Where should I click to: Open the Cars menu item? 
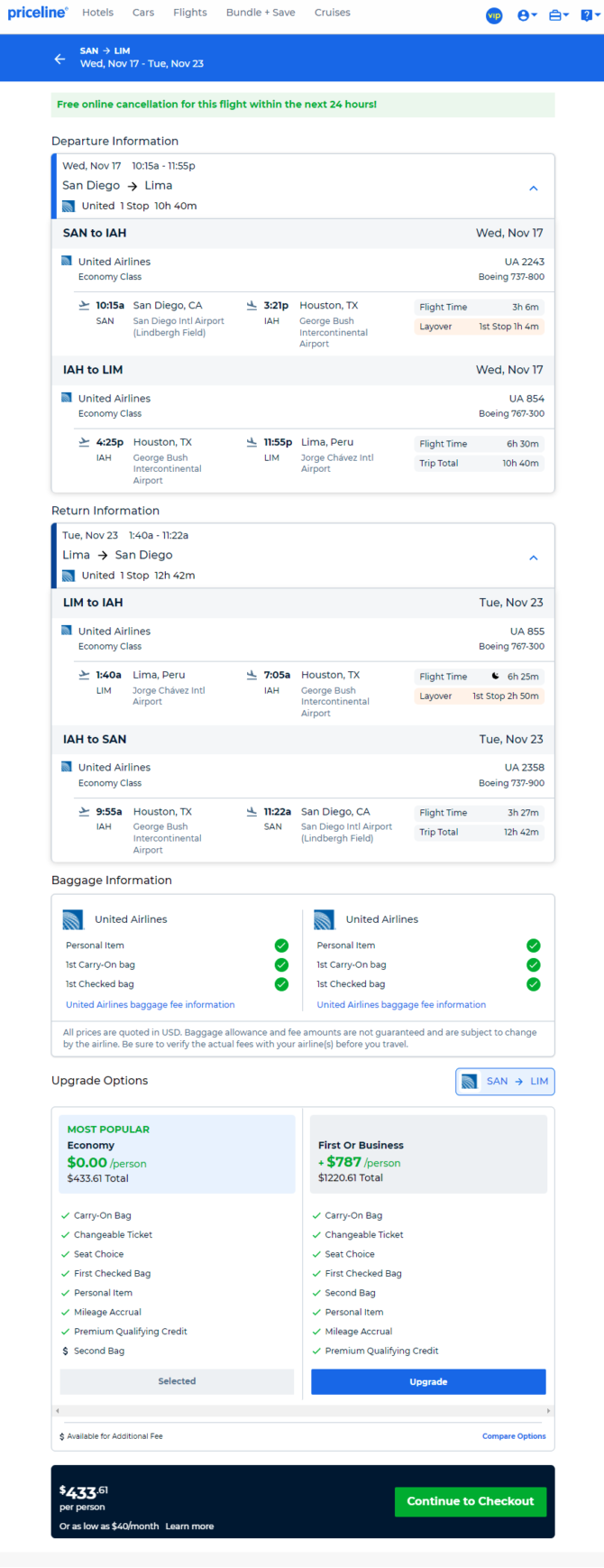[x=143, y=13]
